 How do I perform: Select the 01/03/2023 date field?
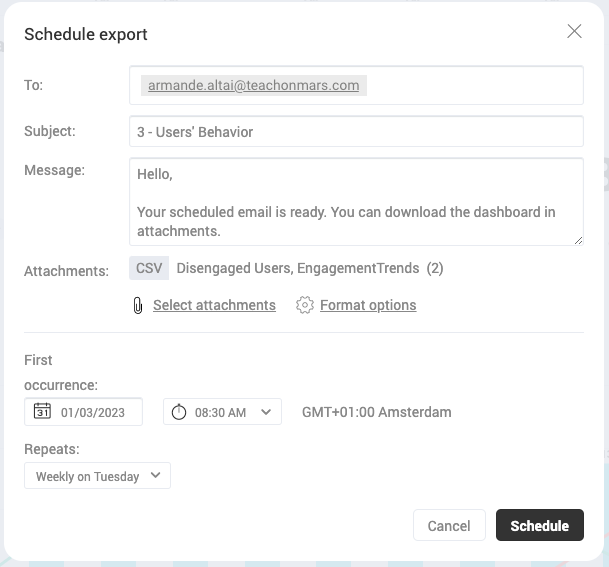coord(83,412)
